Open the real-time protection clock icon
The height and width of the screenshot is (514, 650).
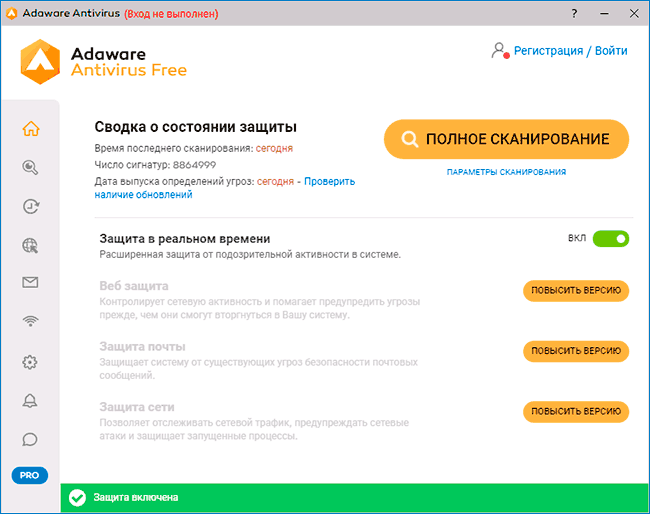31,206
